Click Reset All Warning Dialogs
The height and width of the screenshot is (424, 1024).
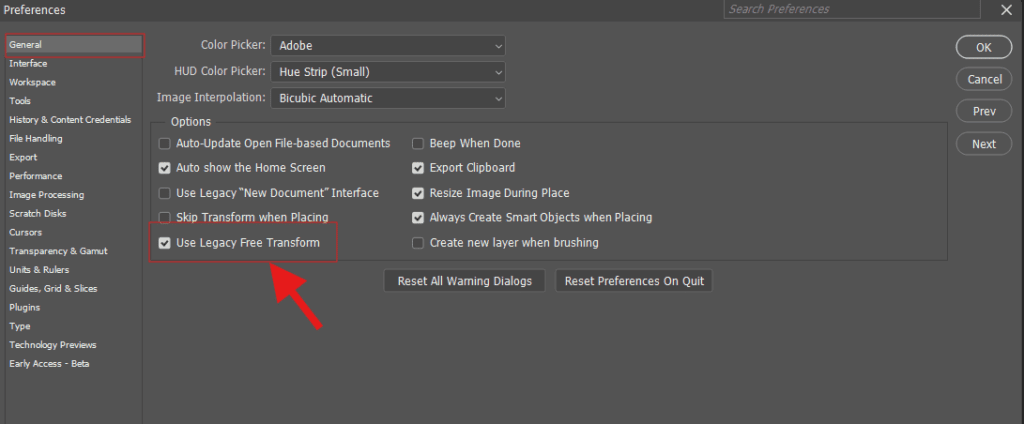[465, 281]
